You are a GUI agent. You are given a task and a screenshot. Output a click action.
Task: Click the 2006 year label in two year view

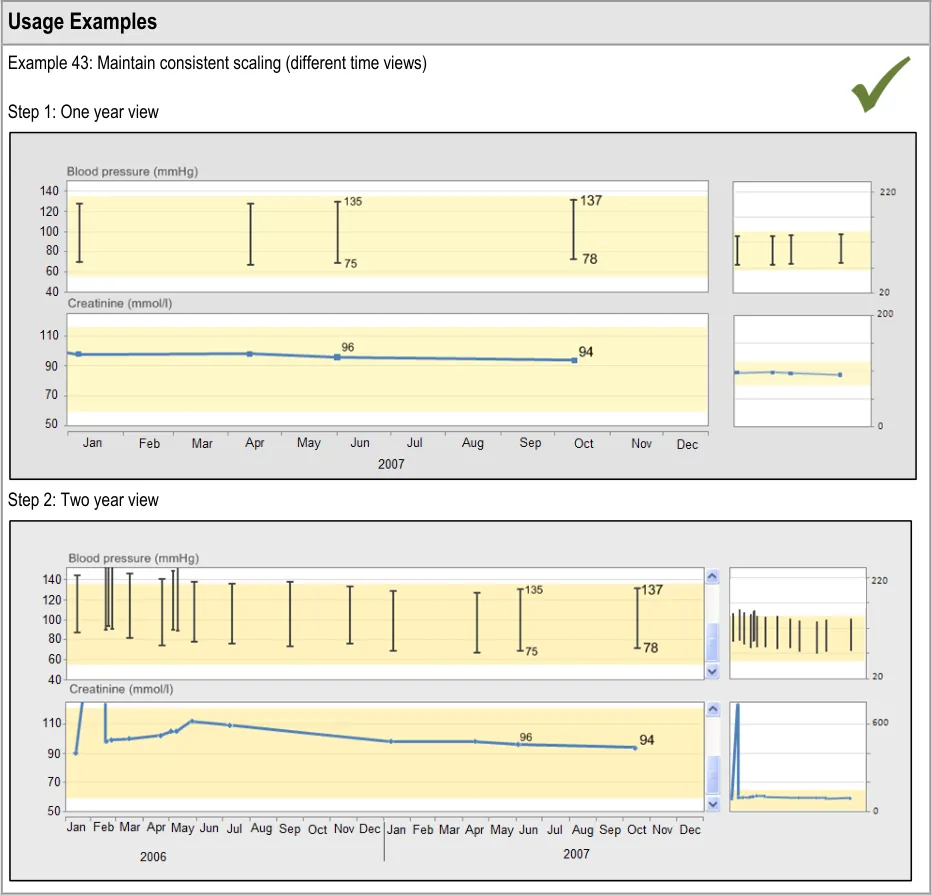point(153,857)
